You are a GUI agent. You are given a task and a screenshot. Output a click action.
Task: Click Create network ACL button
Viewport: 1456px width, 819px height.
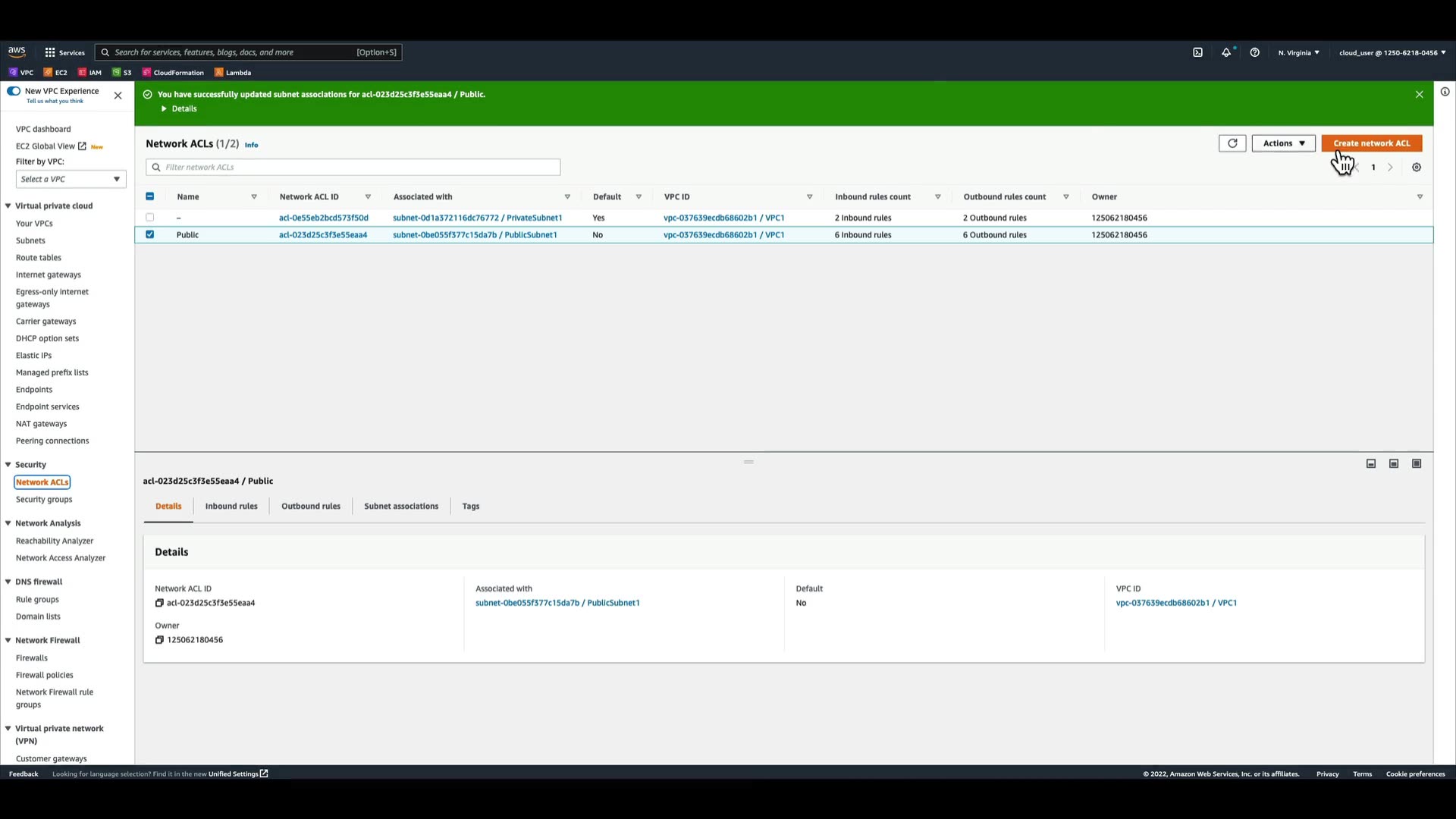(1371, 143)
